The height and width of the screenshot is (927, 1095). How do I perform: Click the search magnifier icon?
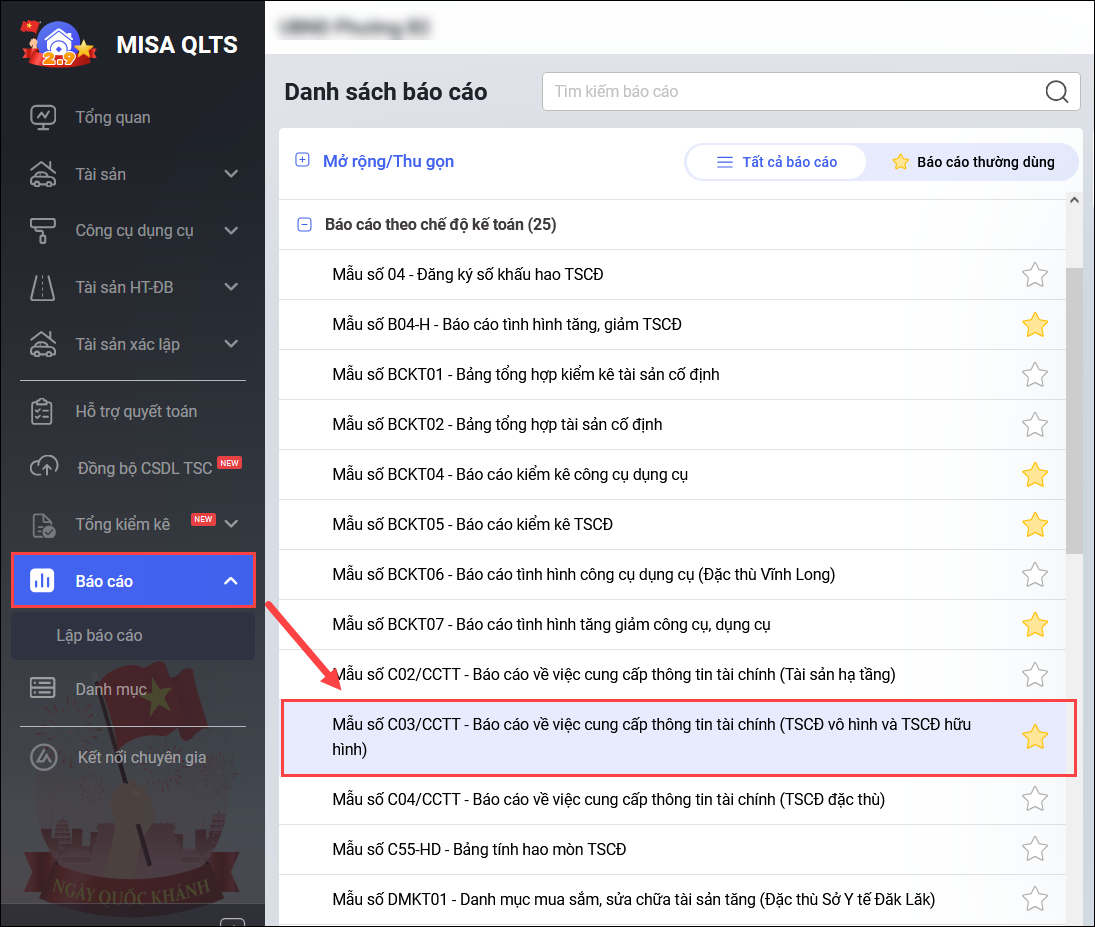point(1056,92)
